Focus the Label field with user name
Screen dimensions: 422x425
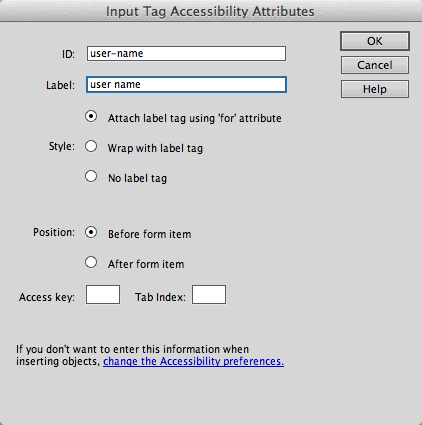tap(186, 85)
